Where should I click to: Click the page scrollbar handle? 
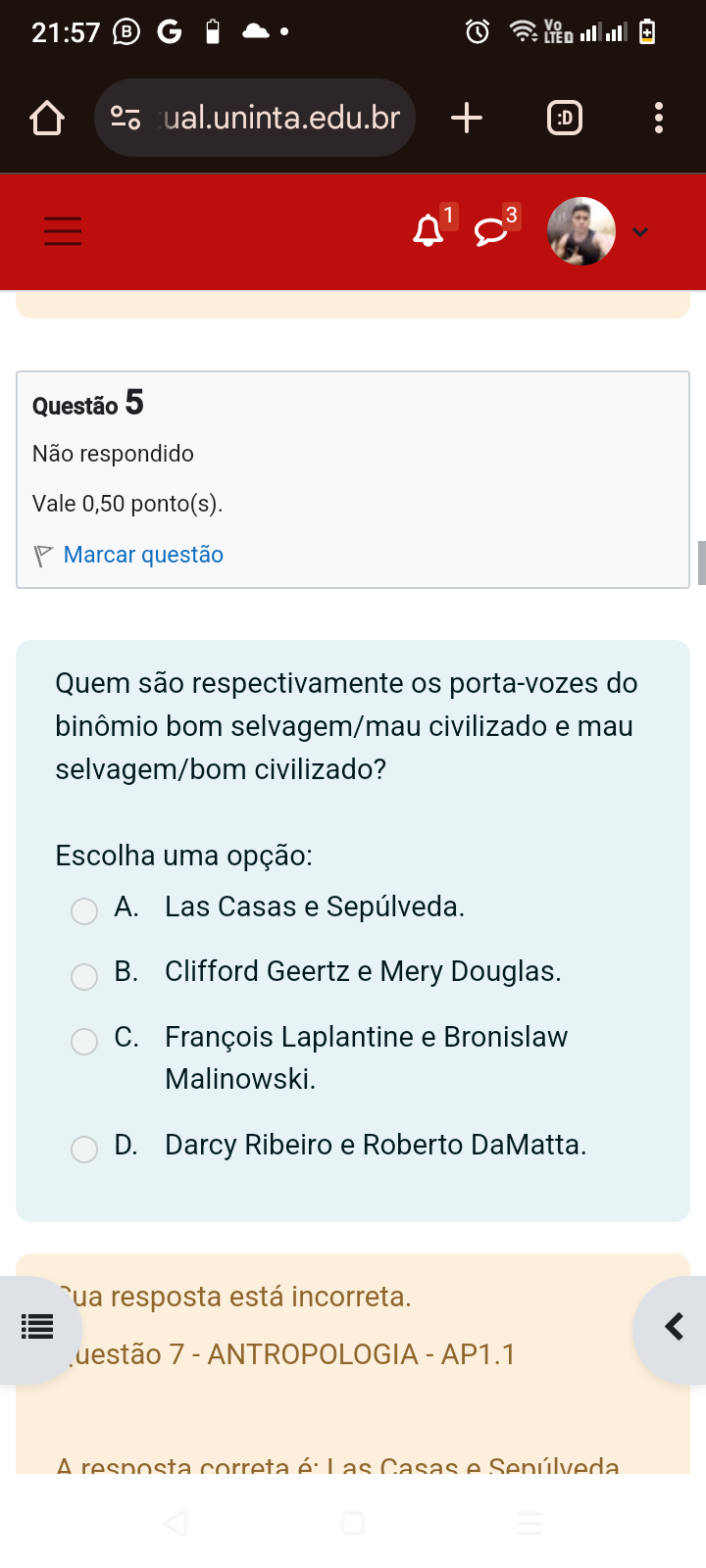coord(701,563)
